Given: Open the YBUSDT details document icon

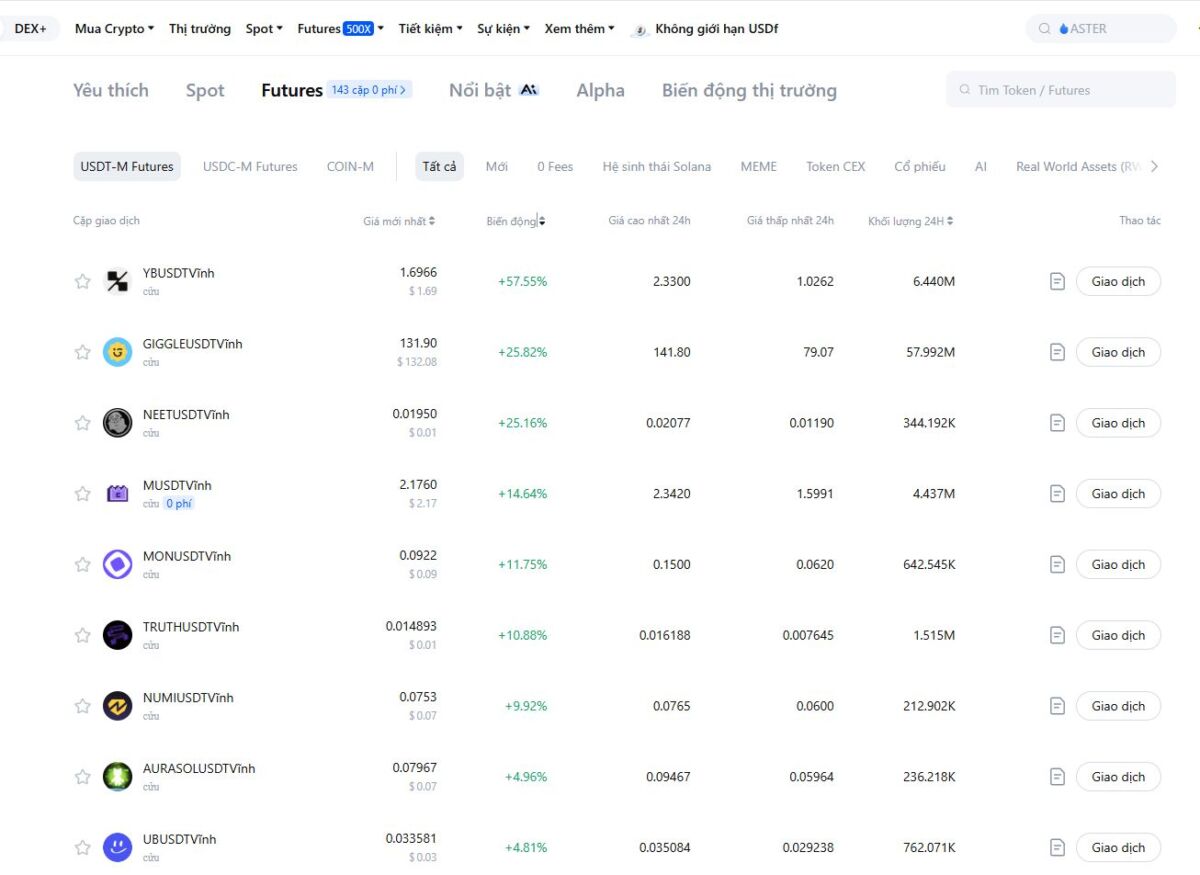Looking at the screenshot, I should pyautogui.click(x=1057, y=282).
